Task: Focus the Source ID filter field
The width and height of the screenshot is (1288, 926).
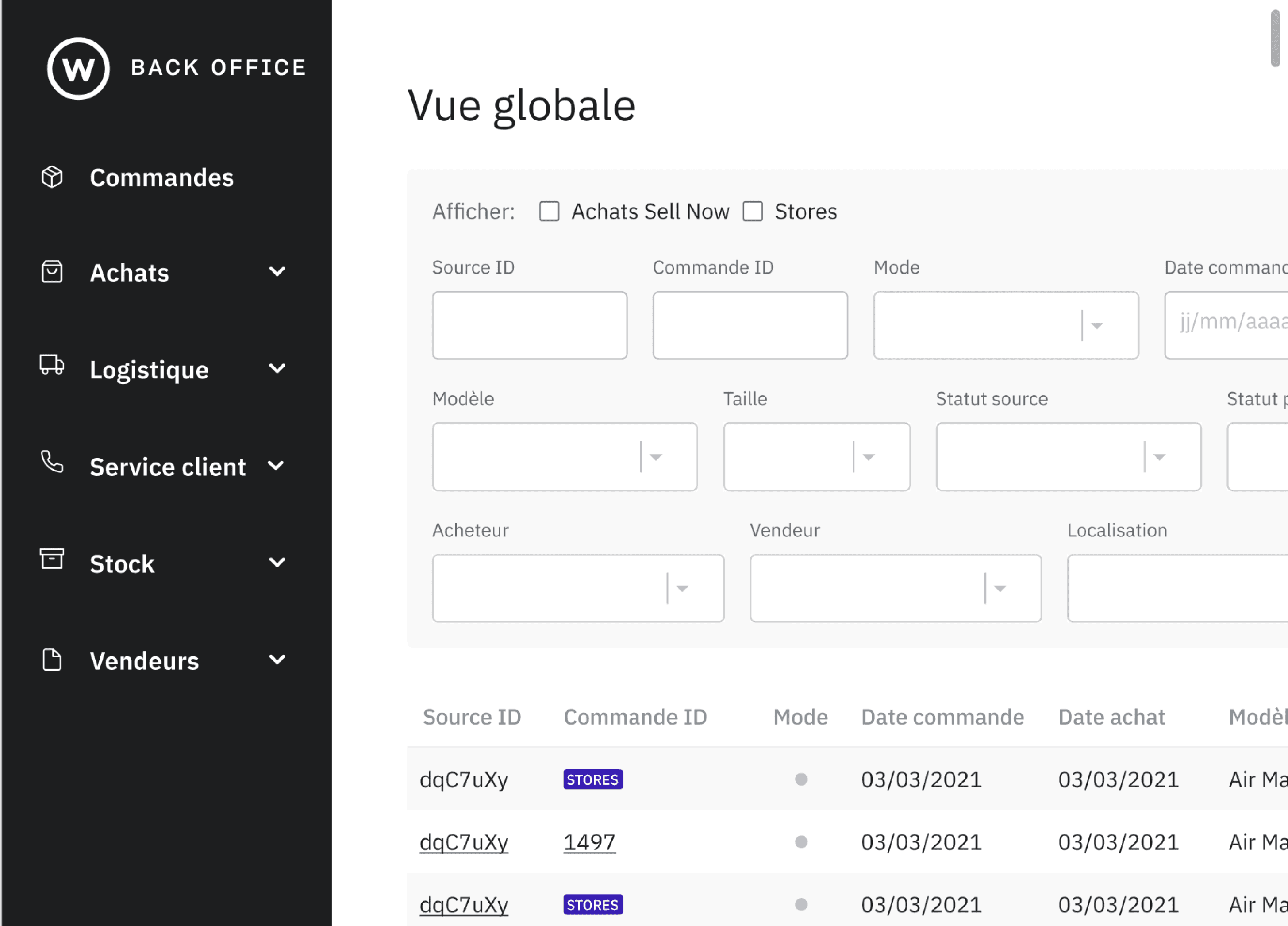Action: coord(529,325)
